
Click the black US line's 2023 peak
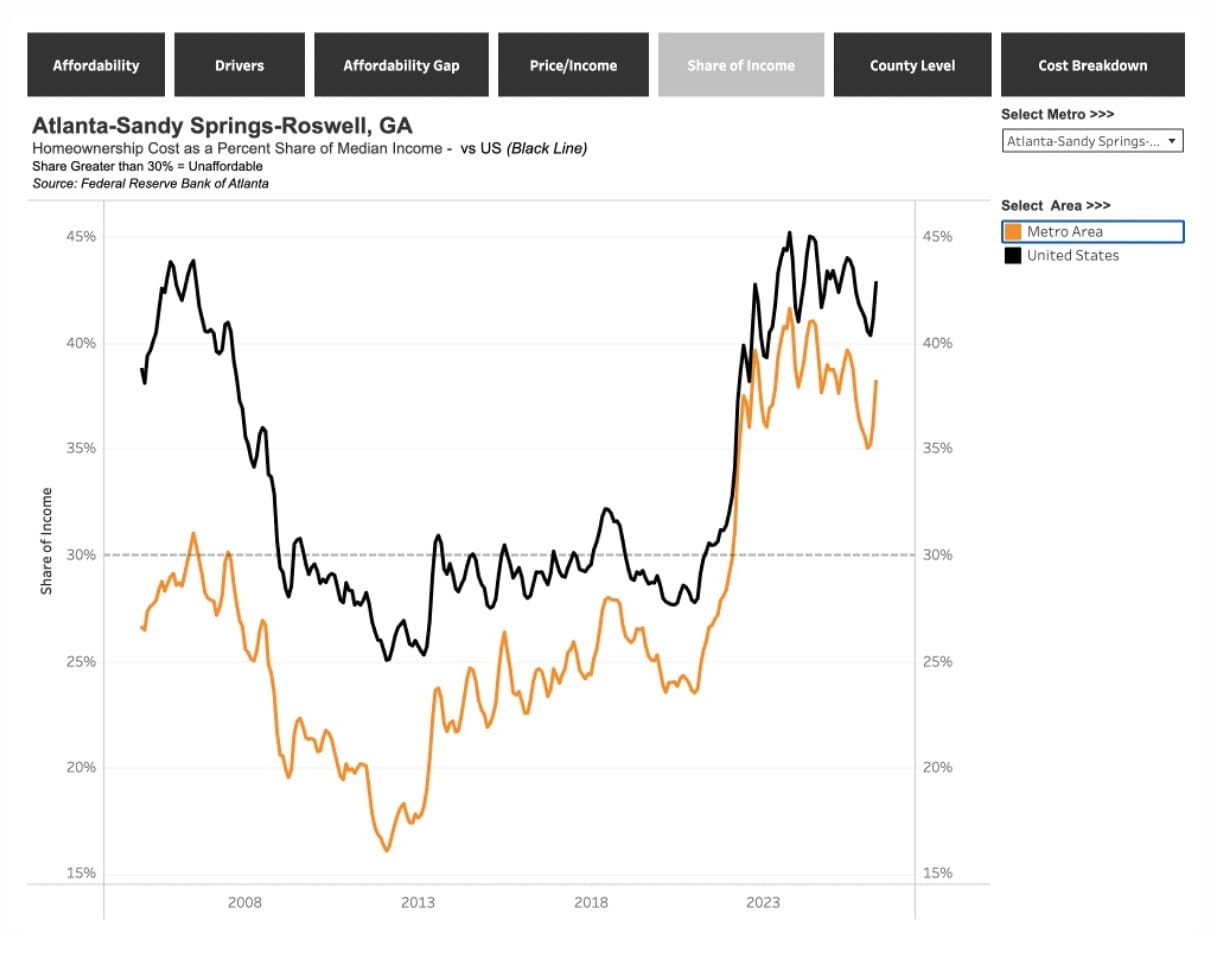pyautogui.click(x=789, y=233)
